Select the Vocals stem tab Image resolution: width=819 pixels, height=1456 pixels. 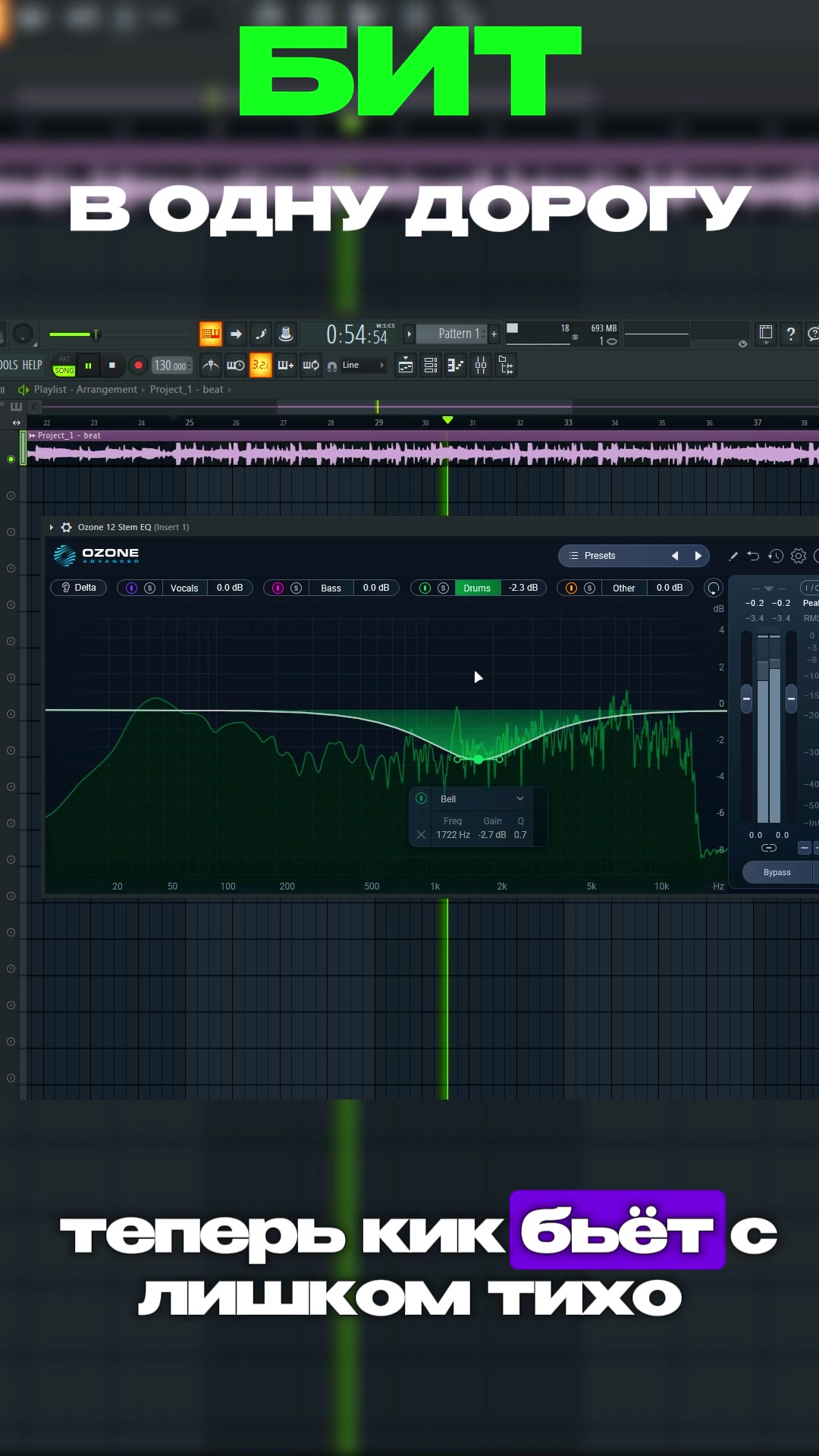[184, 588]
